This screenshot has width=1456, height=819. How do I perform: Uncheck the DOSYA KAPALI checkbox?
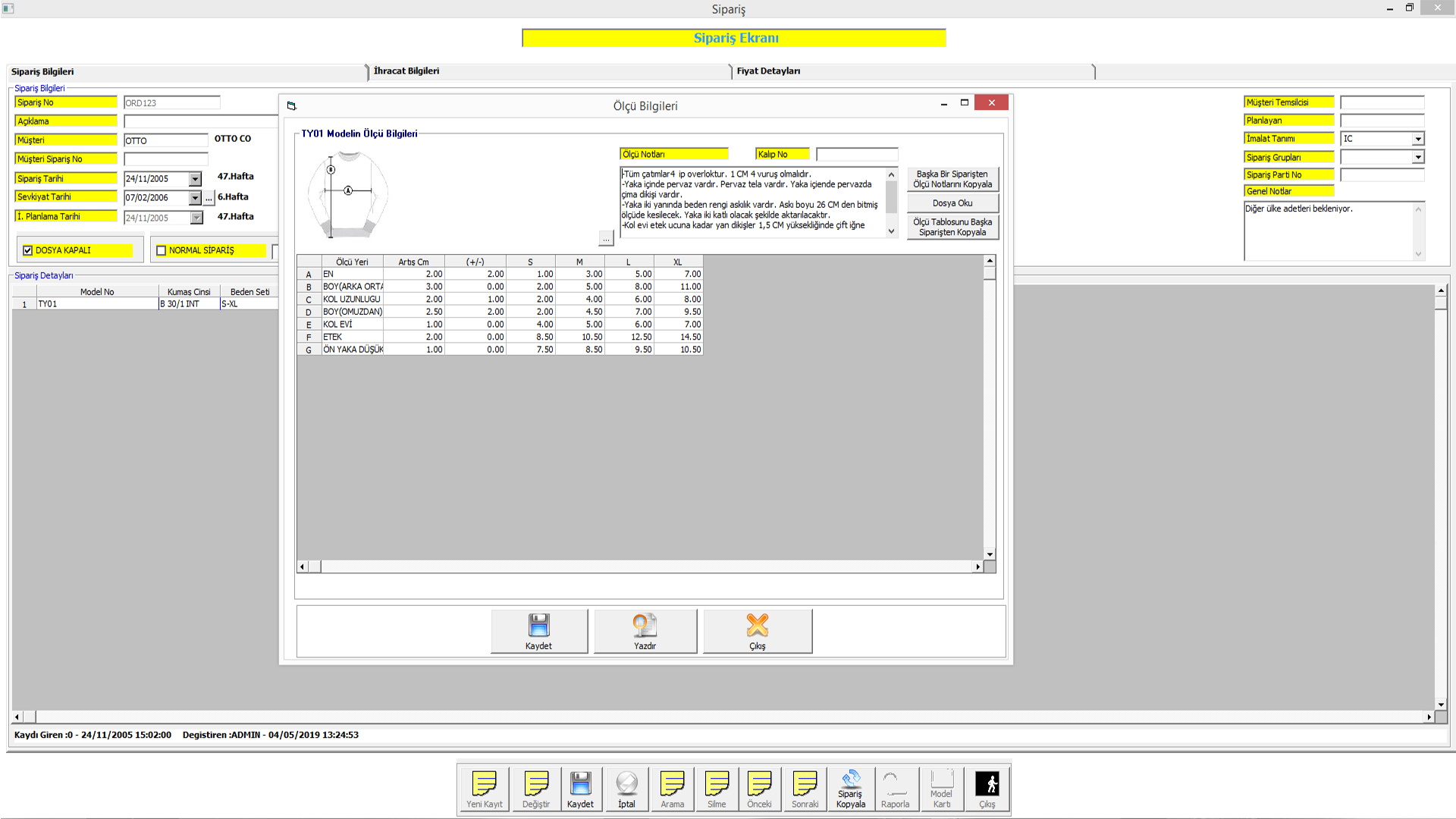tap(28, 250)
